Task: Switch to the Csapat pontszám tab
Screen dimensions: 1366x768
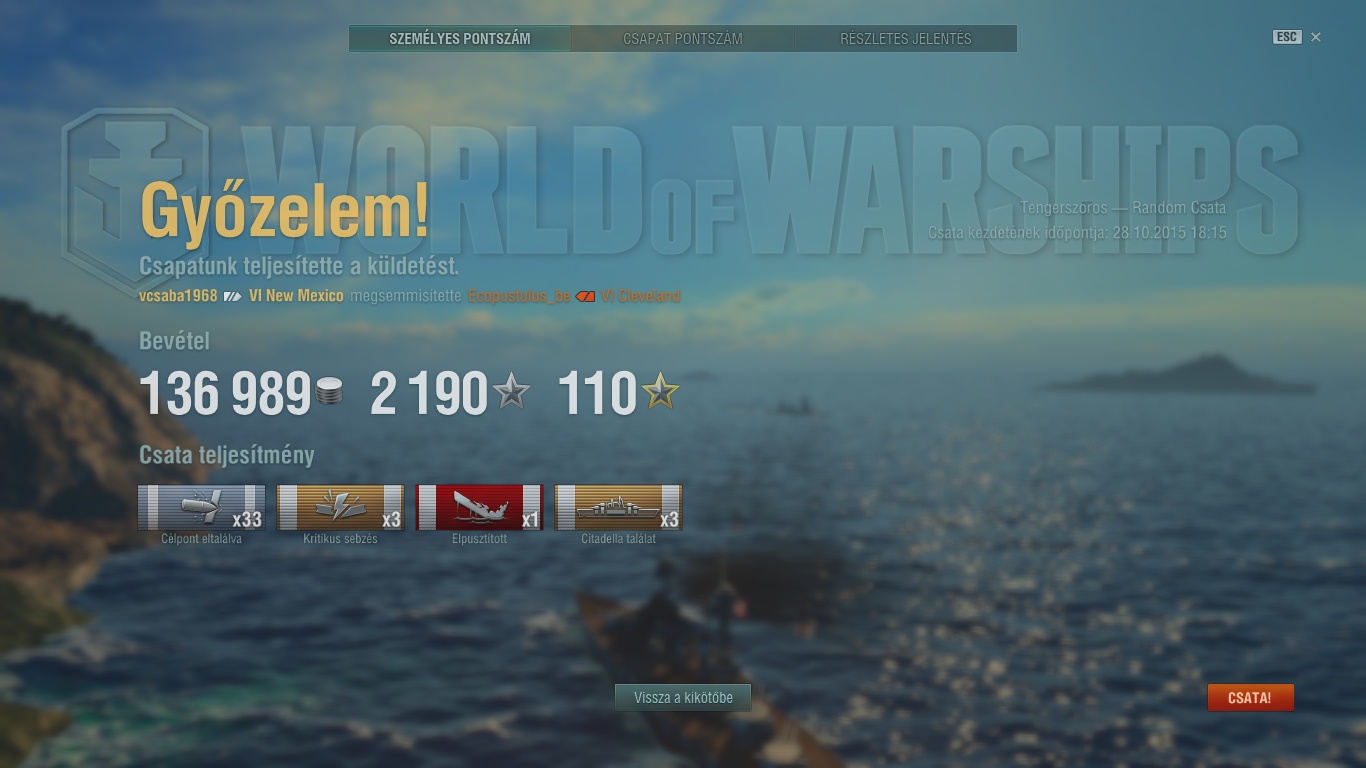Action: [683, 39]
